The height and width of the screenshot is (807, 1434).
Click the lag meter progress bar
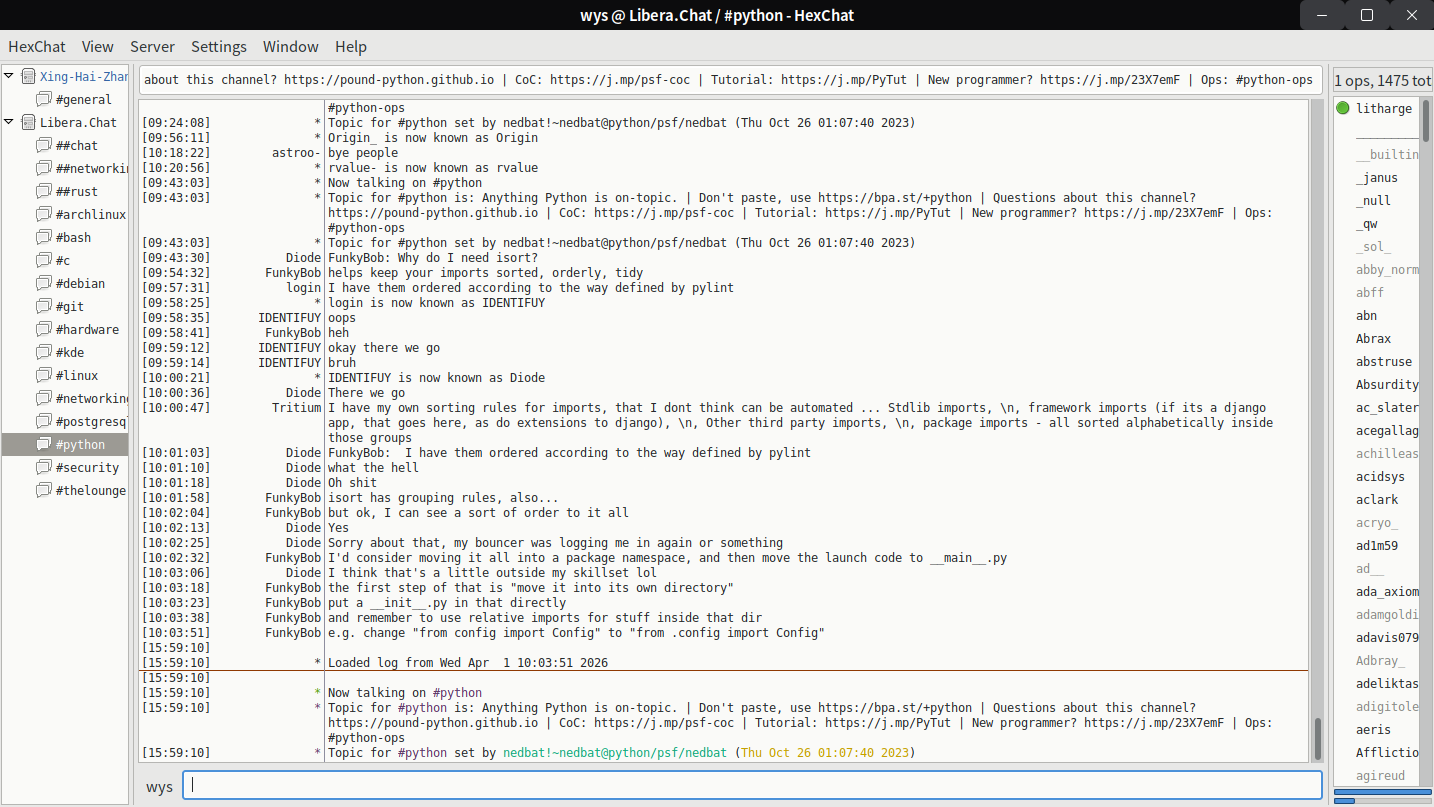pos(1382,793)
